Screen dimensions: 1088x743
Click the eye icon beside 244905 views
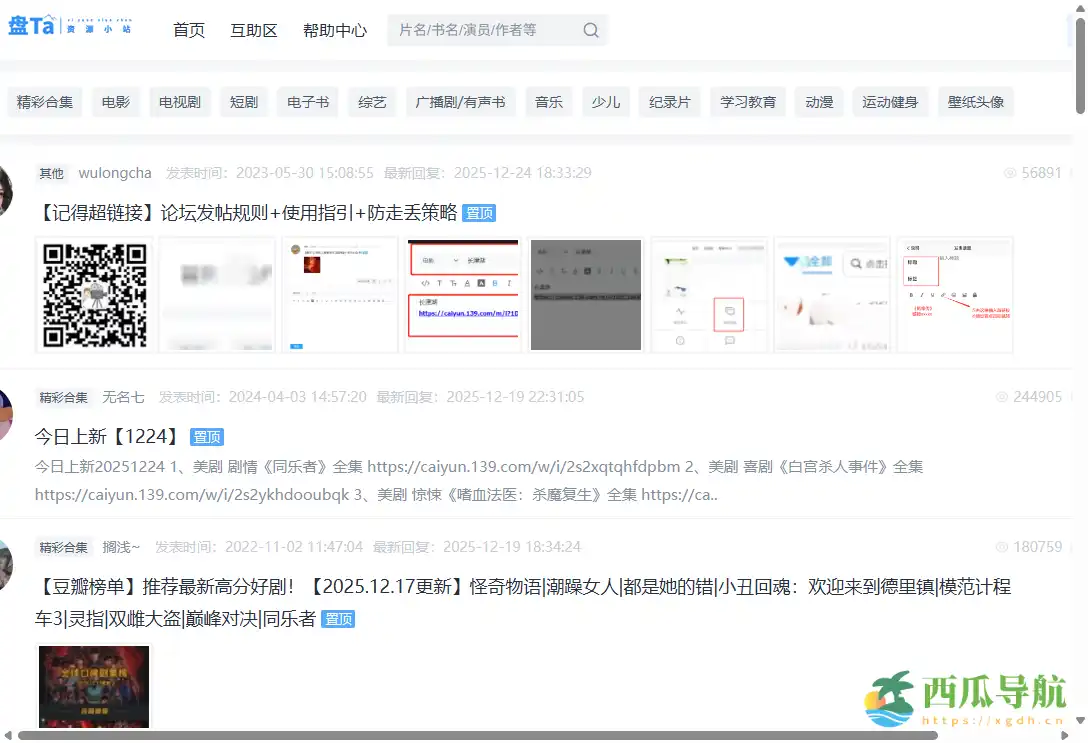tap(1001, 396)
